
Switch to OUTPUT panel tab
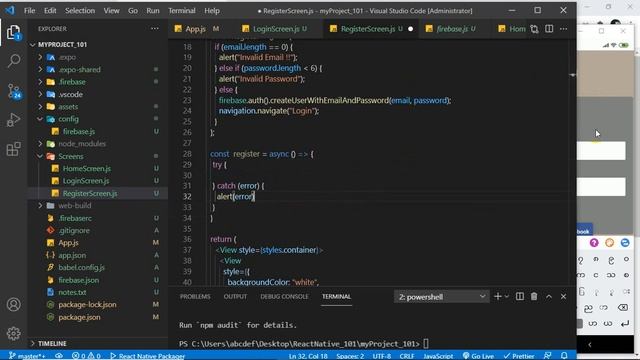point(235,297)
